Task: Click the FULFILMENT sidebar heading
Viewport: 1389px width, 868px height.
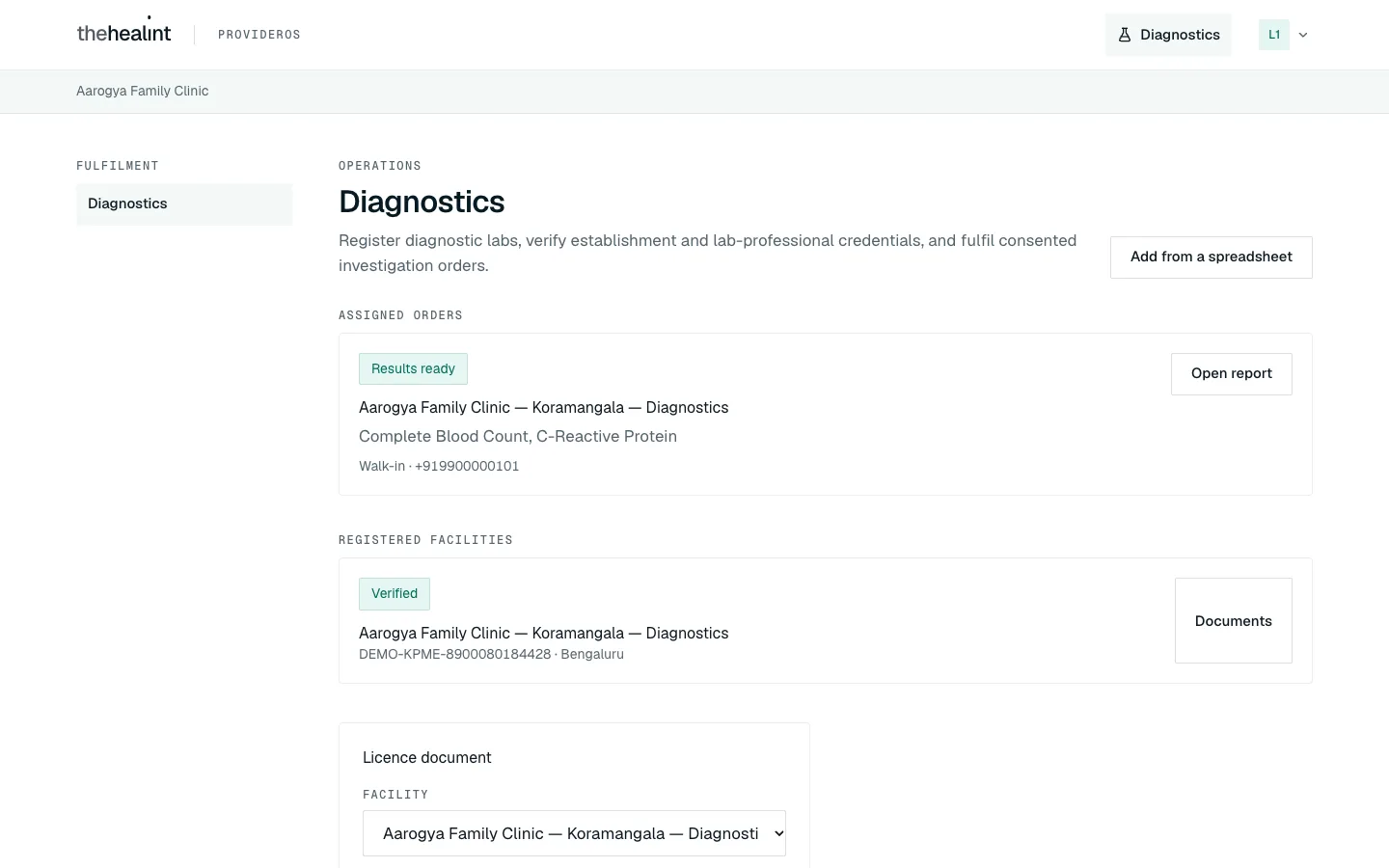Action: click(x=118, y=166)
